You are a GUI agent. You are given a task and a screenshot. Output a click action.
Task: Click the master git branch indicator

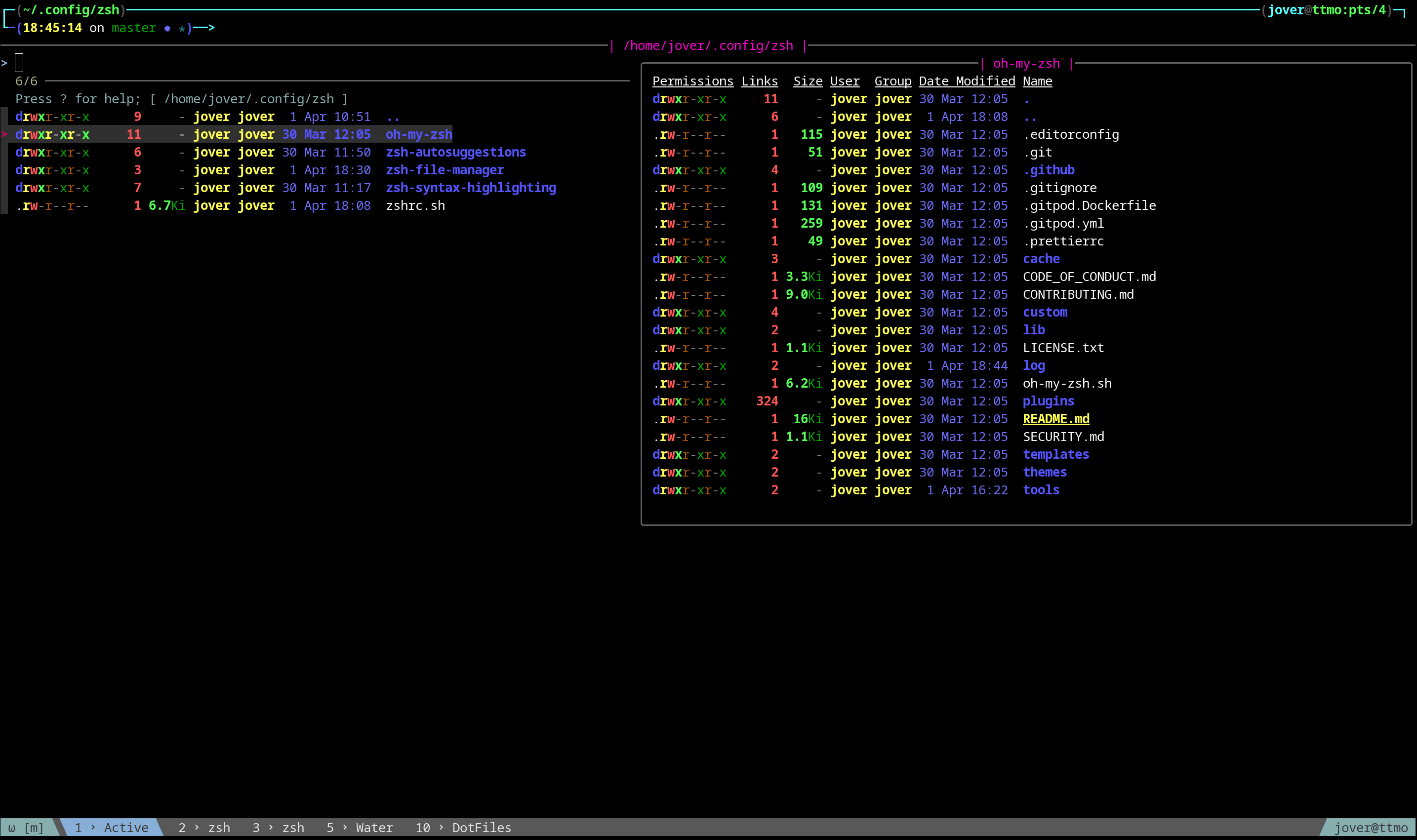133,28
